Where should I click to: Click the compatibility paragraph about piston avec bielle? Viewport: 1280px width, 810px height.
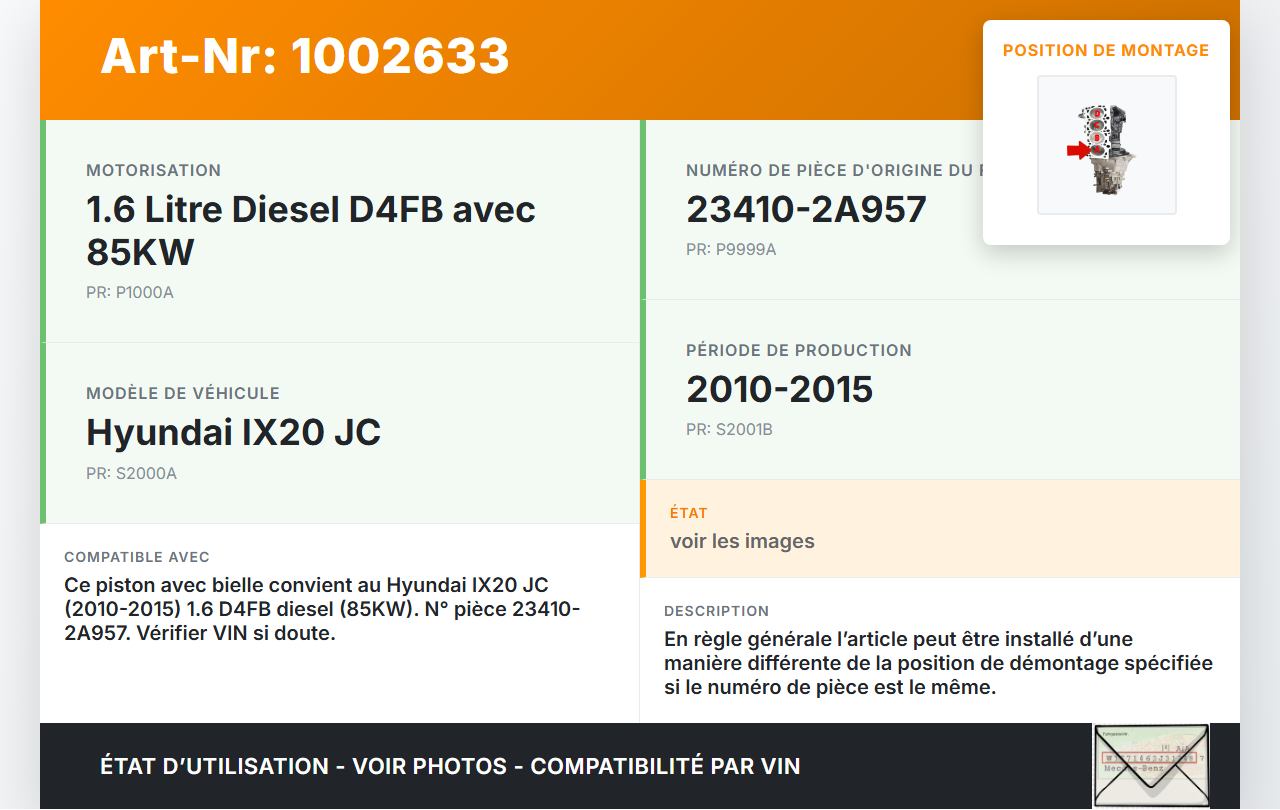[x=321, y=608]
